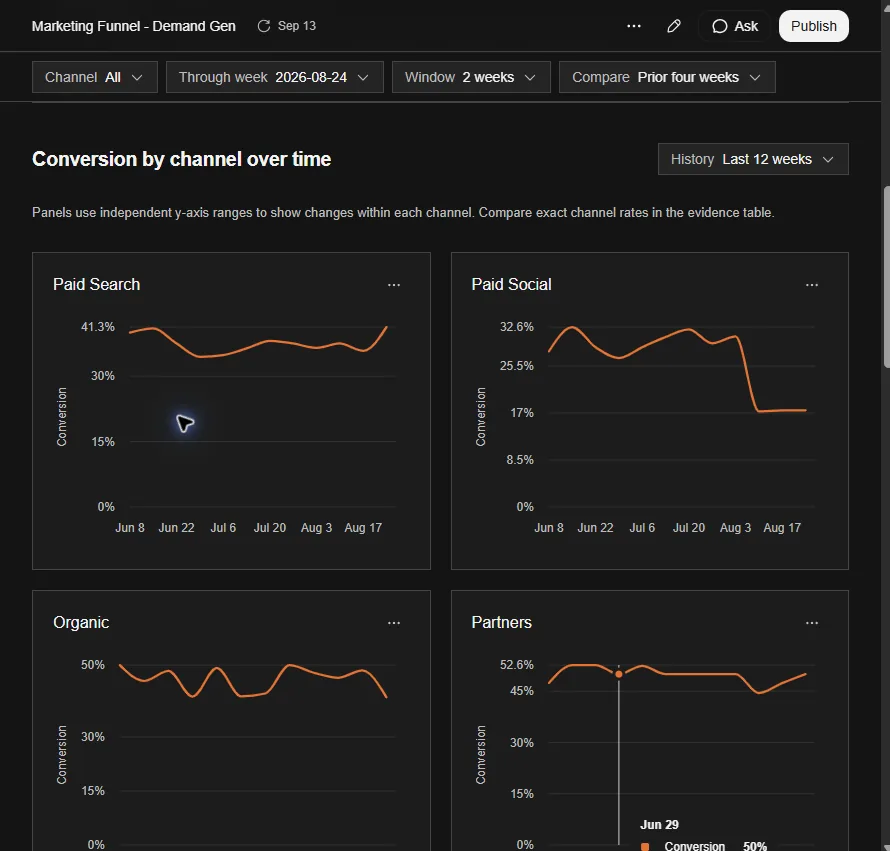Click the Marketing Funnel - Demand Gen title
The height and width of the screenshot is (851, 890).
tap(133, 26)
